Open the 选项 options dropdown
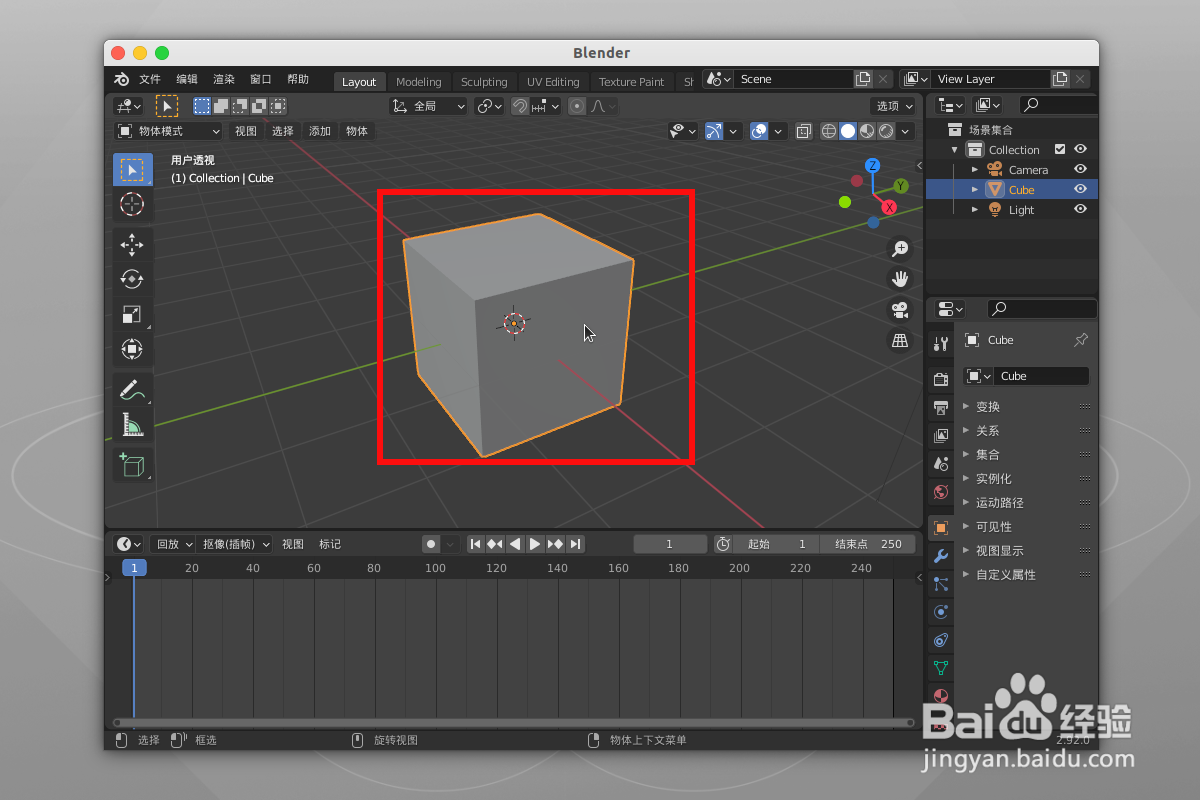This screenshot has width=1200, height=800. 894,106
